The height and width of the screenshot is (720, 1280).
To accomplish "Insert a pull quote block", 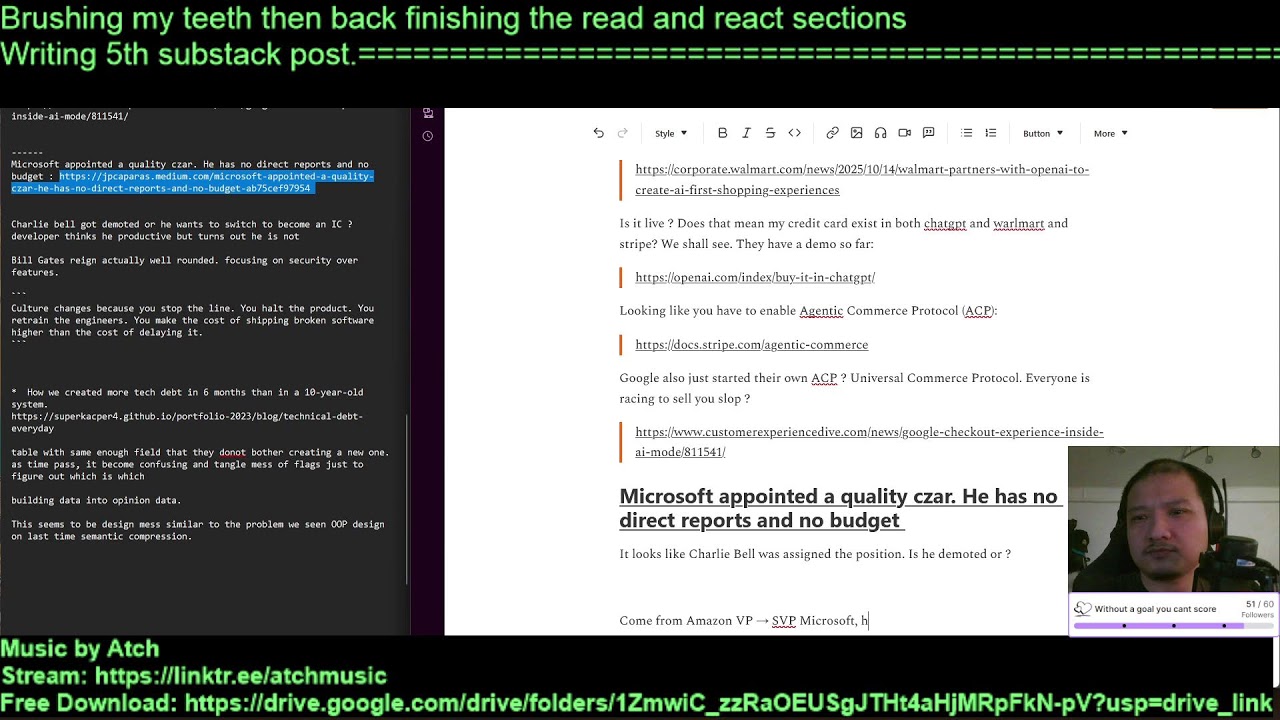I will point(928,133).
